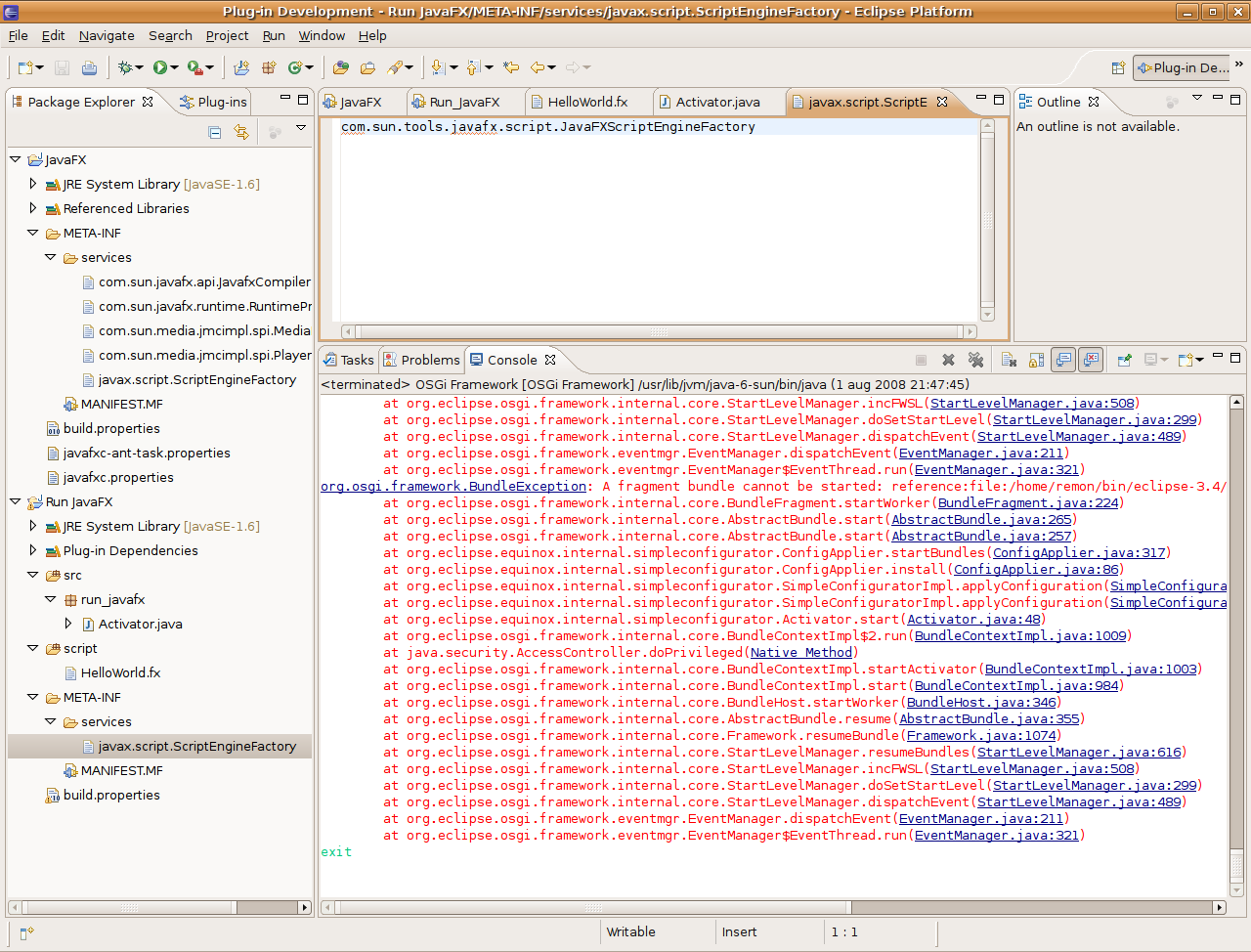Toggle Link with Editor in Package Explorer

[241, 132]
